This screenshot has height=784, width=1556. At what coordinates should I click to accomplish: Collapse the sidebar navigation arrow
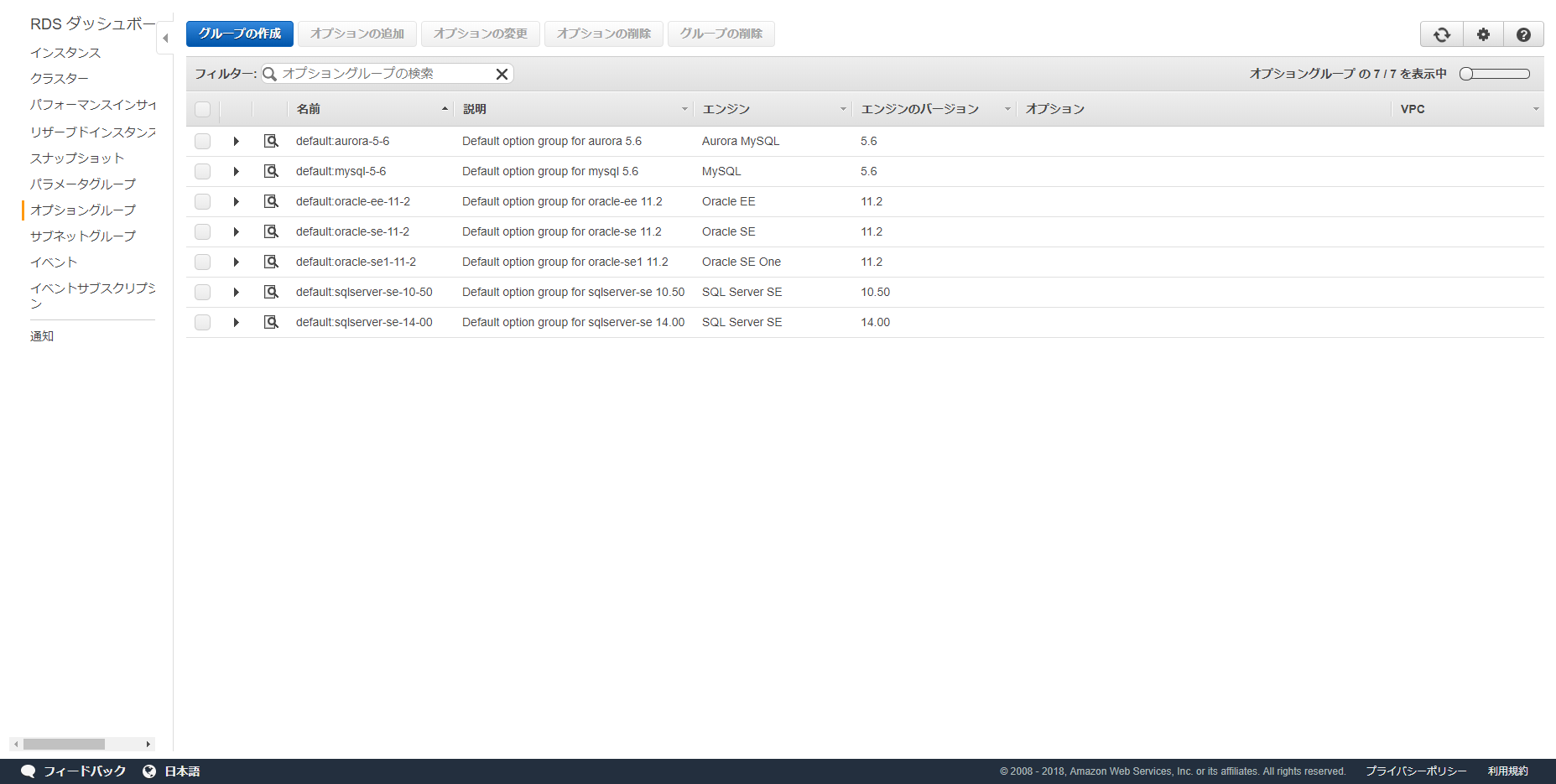(x=165, y=38)
